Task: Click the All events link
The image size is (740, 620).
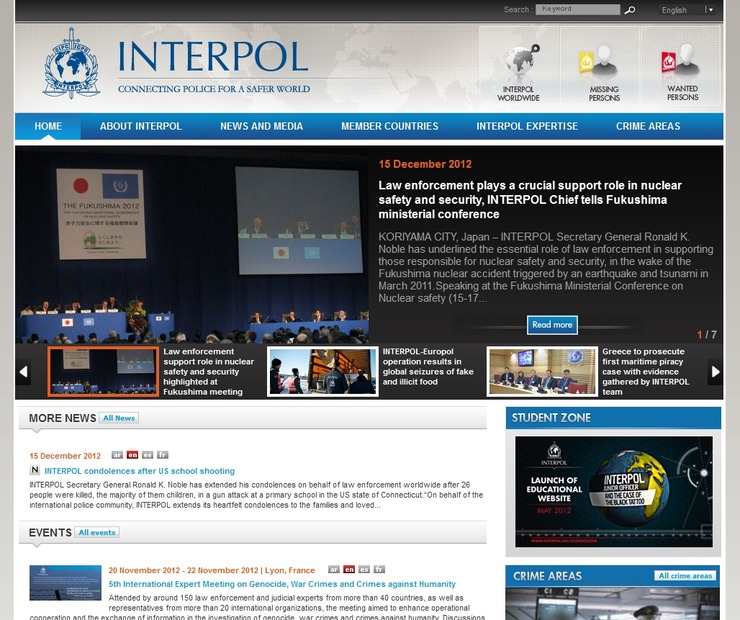Action: click(x=97, y=532)
